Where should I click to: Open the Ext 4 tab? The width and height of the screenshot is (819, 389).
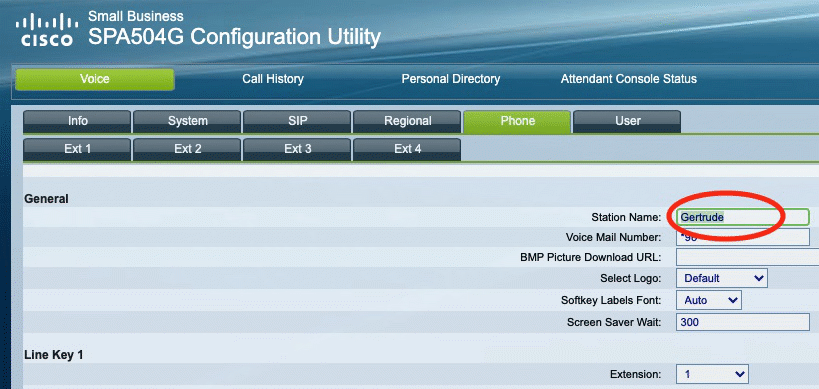[407, 149]
